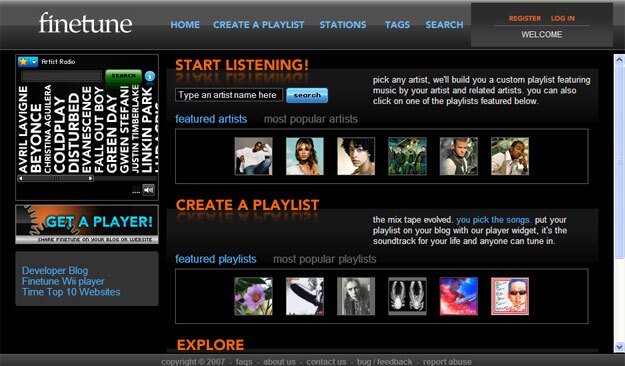This screenshot has height=366, width=625.
Task: Open the HOME navigation item
Action: click(185, 25)
